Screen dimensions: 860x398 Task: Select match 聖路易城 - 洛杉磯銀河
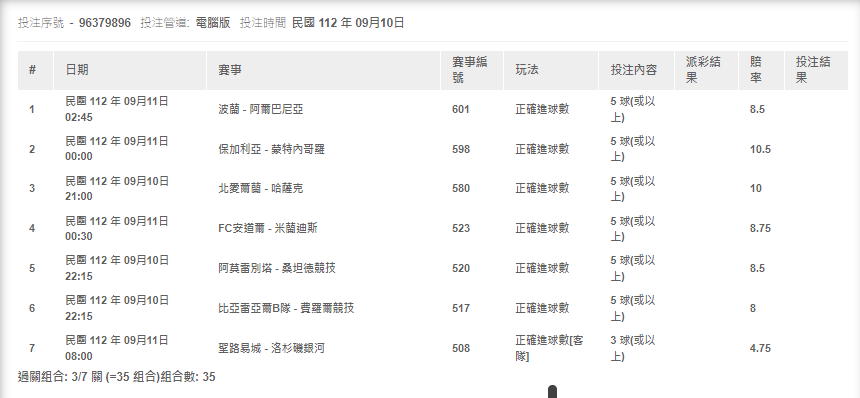point(271,348)
